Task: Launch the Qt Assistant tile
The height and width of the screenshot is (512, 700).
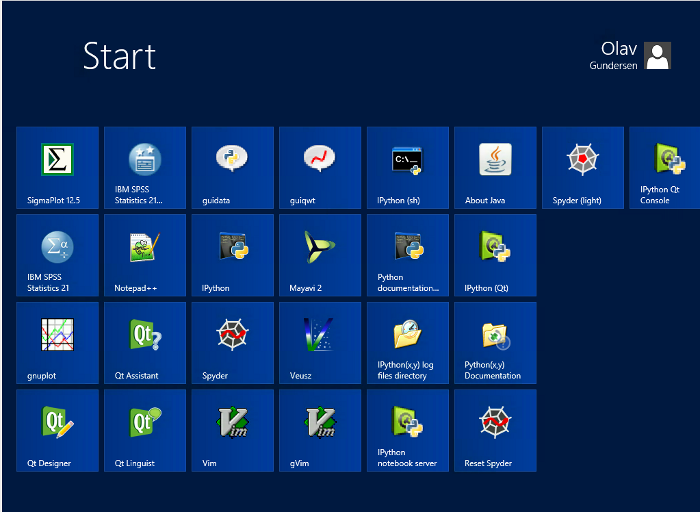Action: [x=145, y=343]
